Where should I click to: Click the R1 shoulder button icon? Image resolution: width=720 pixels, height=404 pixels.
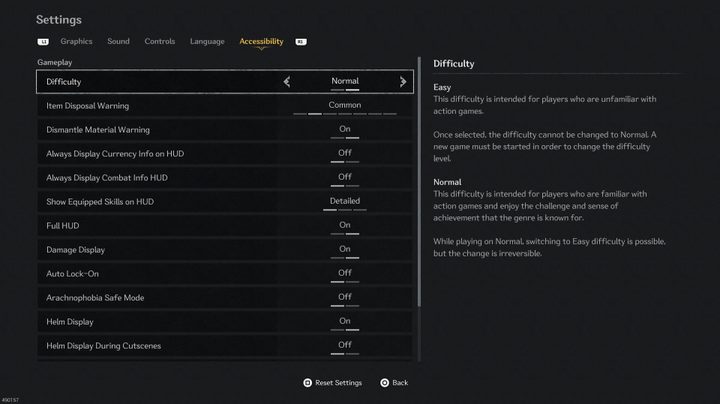(301, 42)
